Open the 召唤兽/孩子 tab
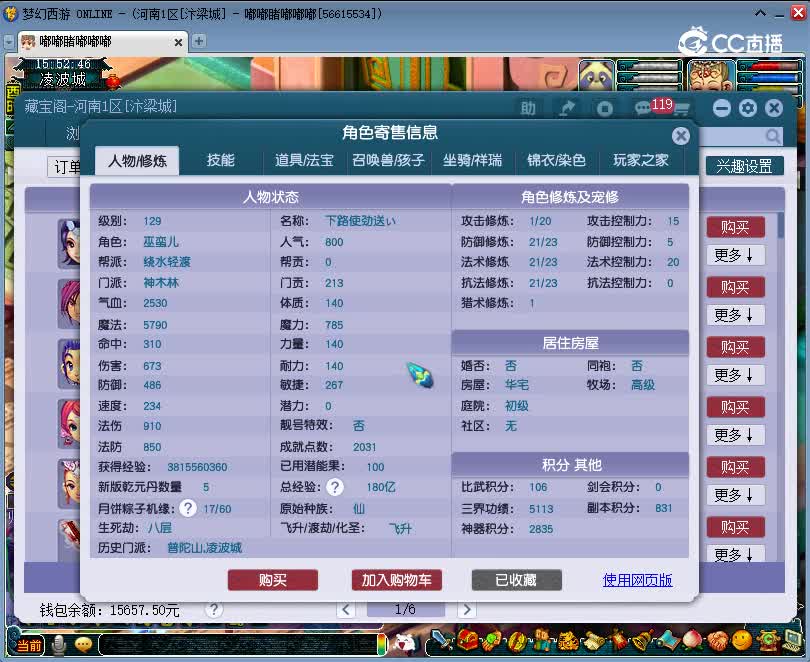 pos(388,160)
